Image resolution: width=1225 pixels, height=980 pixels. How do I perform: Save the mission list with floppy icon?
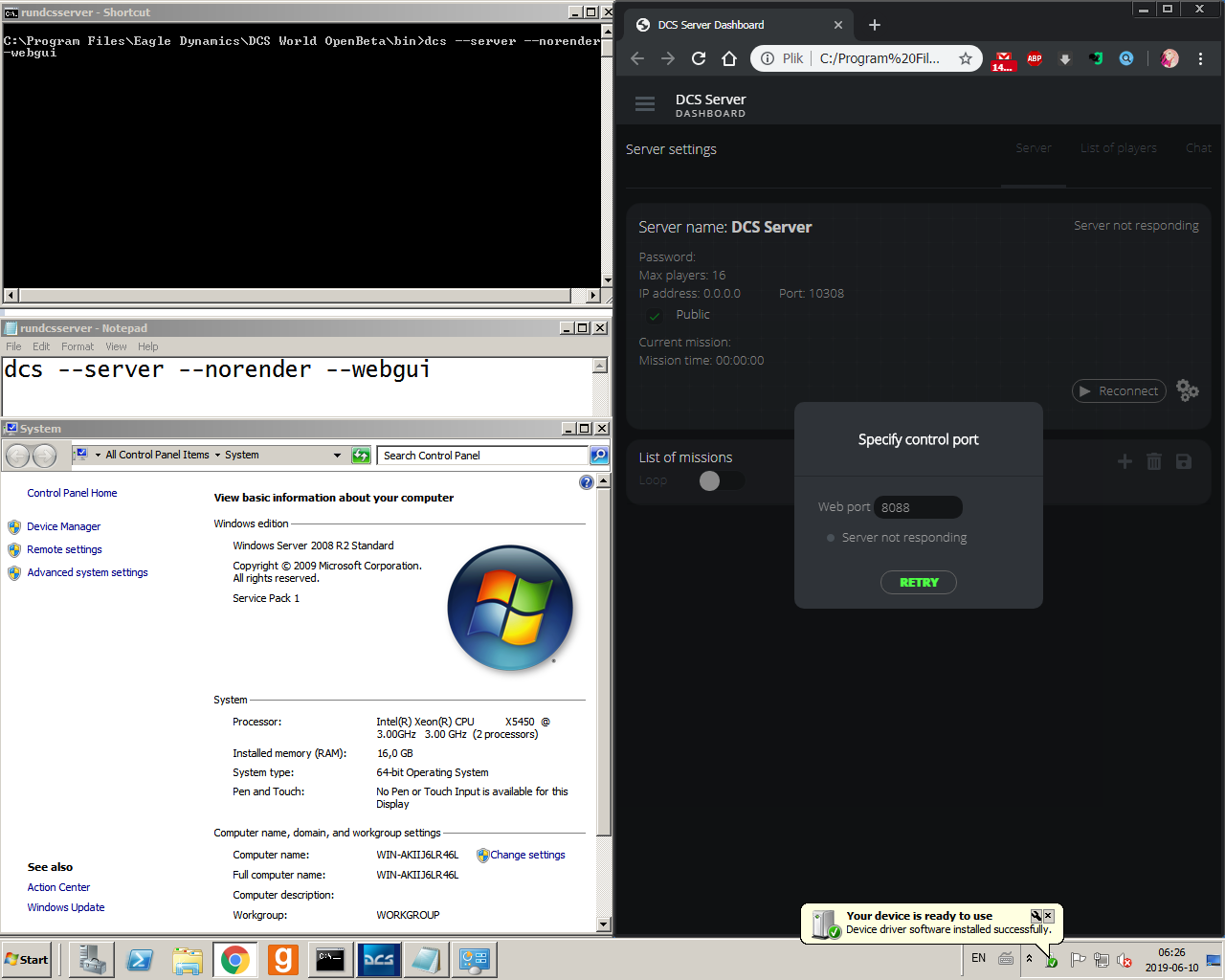[x=1184, y=461]
